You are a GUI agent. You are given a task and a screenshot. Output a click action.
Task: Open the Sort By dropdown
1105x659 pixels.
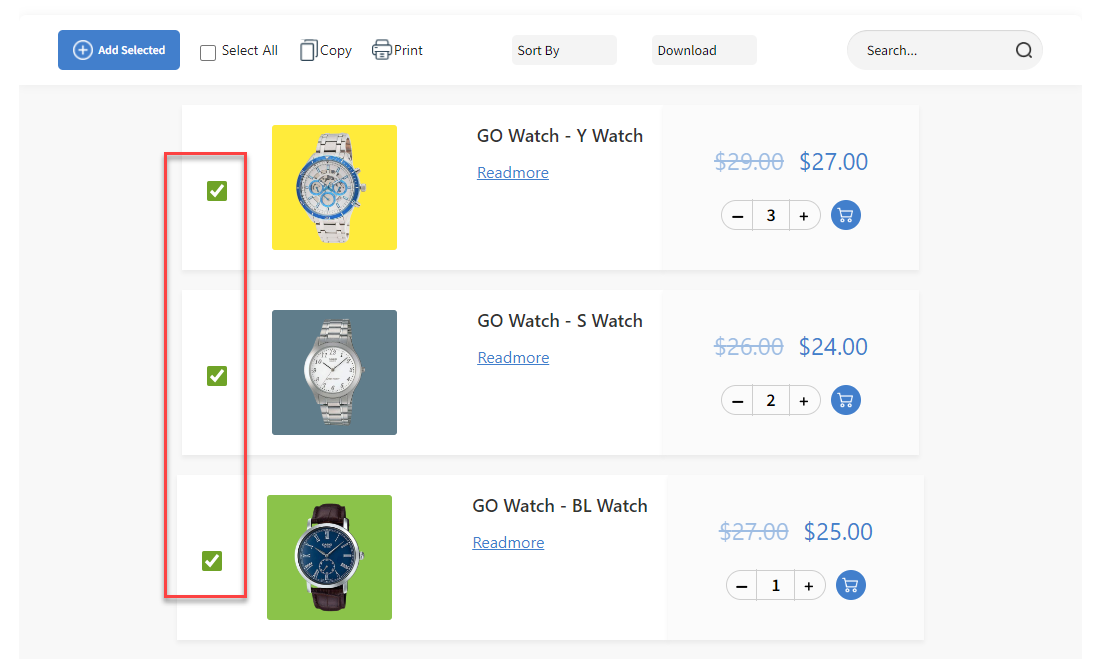564,49
